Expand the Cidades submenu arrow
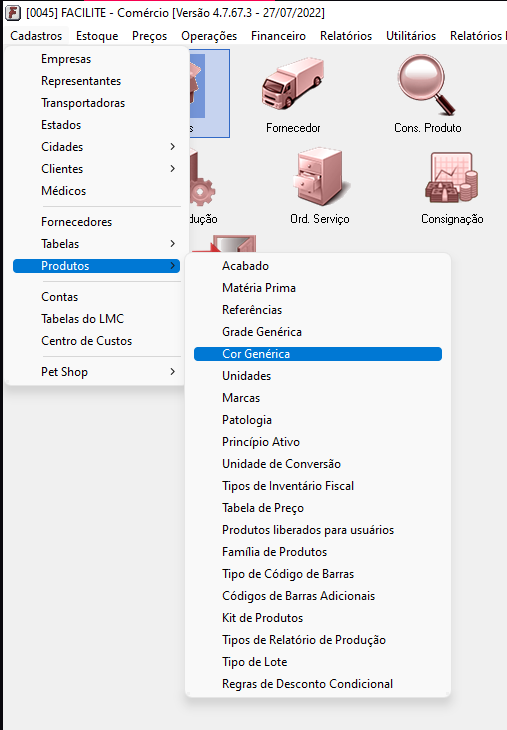Viewport: 507px width, 730px height. click(172, 147)
